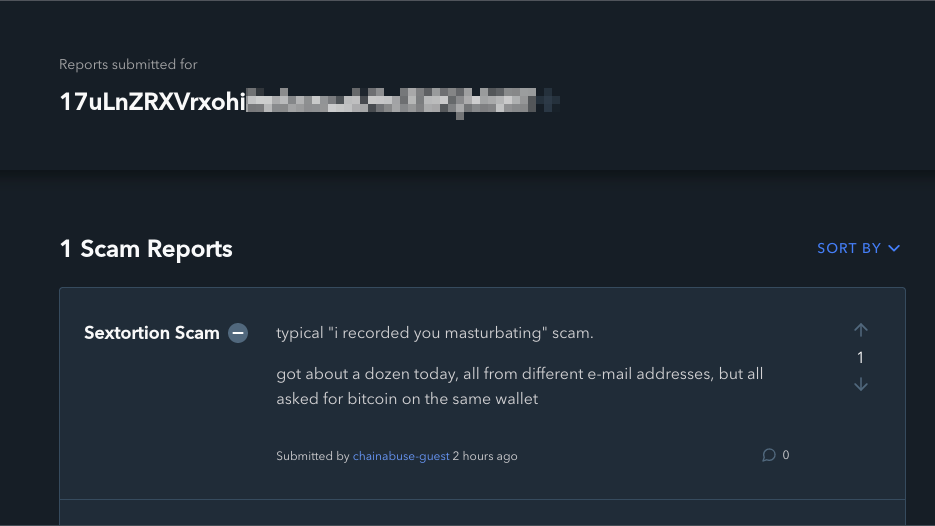Click the "Submitted by" text
Image resolution: width=935 pixels, height=526 pixels.
click(x=313, y=456)
